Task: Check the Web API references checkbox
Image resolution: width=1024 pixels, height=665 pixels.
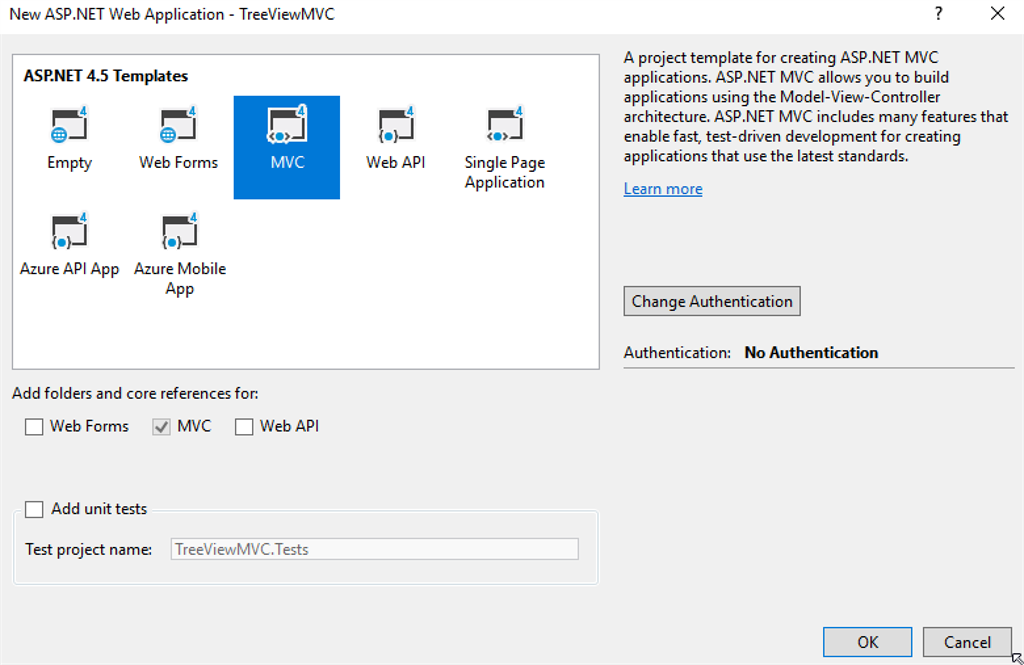Action: 244,427
